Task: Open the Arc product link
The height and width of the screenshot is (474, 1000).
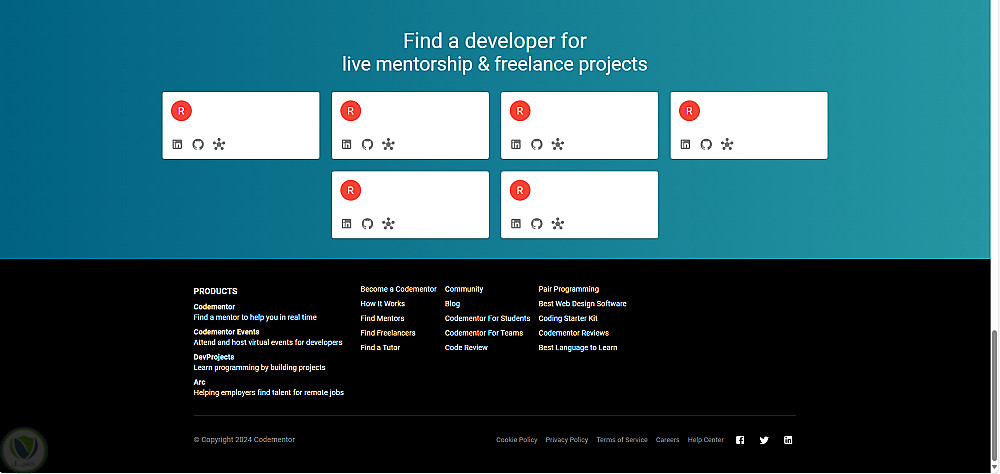Action: [x=200, y=382]
